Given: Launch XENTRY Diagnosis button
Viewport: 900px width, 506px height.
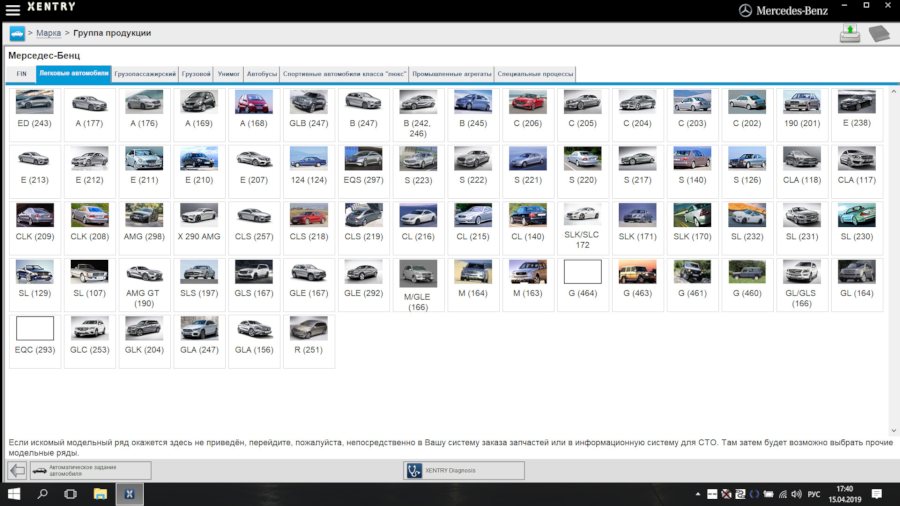Looking at the screenshot, I should pyautogui.click(x=464, y=470).
